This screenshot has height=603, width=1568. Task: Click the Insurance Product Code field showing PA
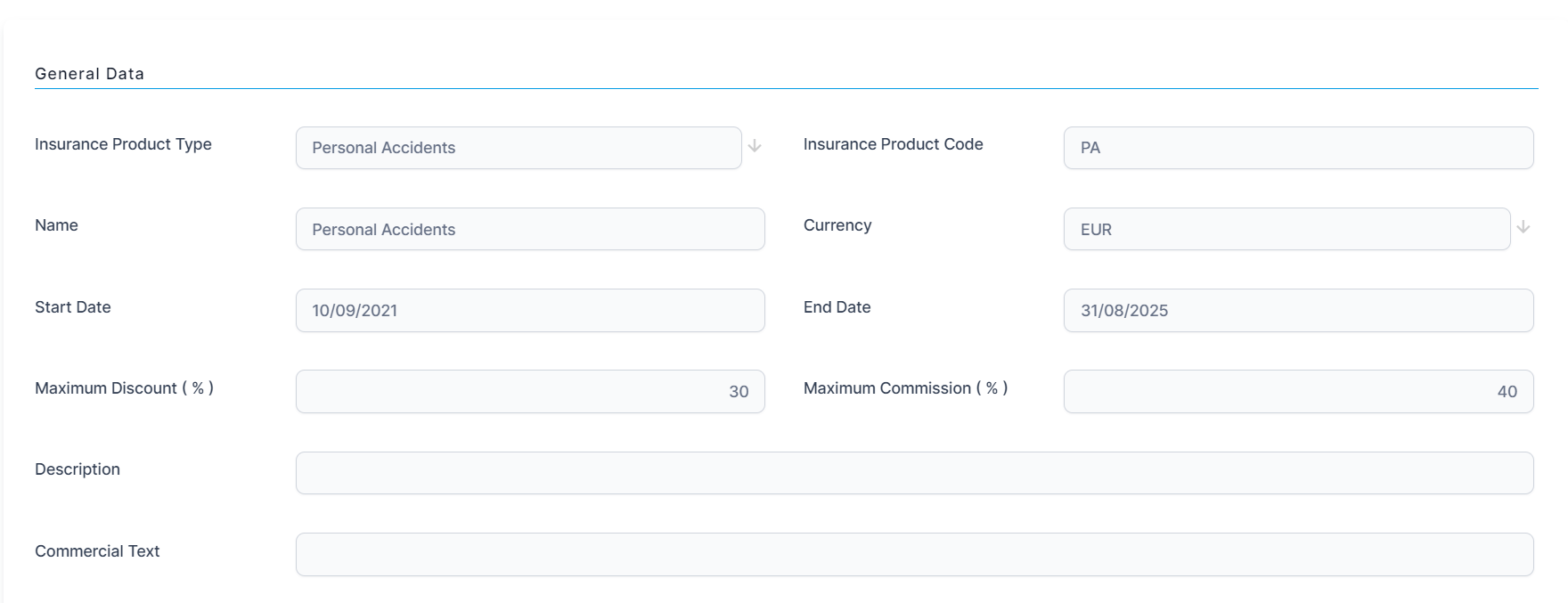click(x=1297, y=148)
